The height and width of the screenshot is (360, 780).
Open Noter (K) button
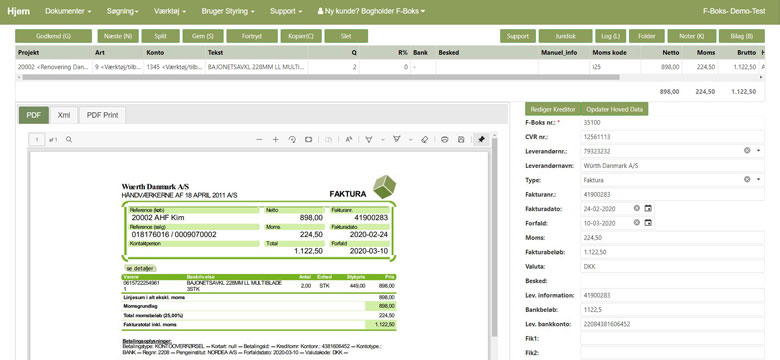(x=692, y=36)
